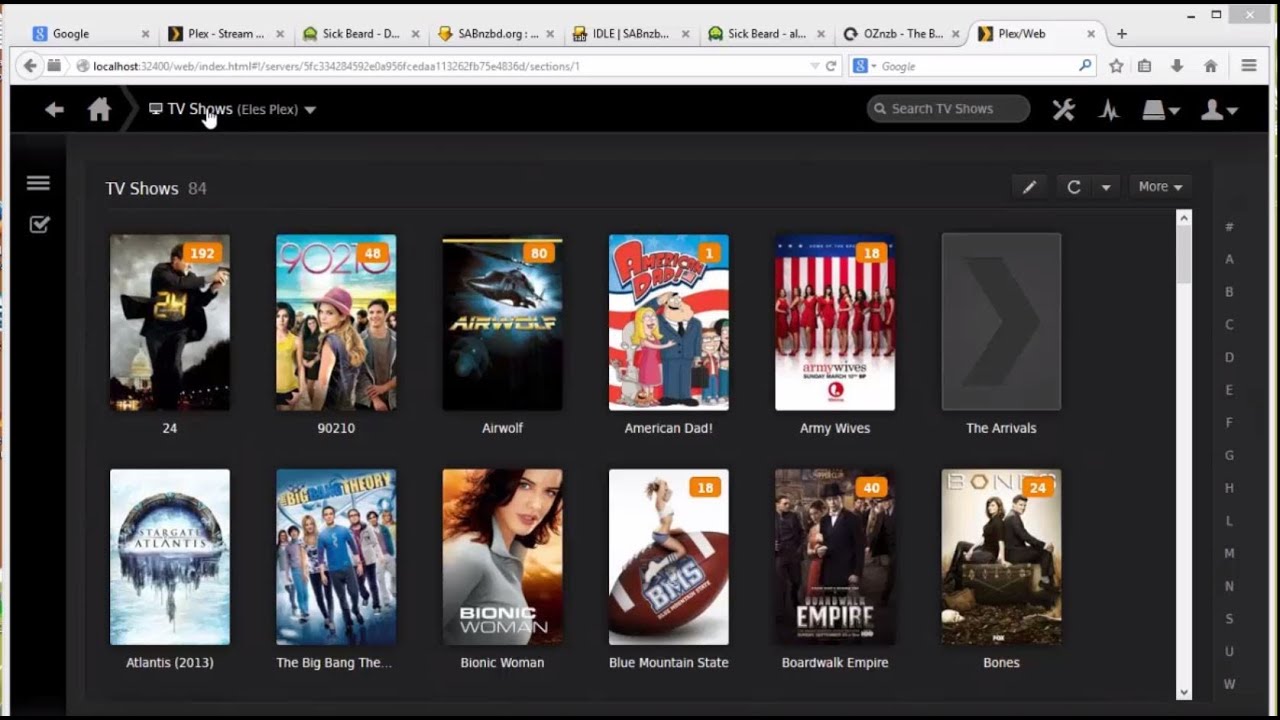Click the scrollbar down arrow
The width and height of the screenshot is (1280, 720).
(x=1184, y=692)
